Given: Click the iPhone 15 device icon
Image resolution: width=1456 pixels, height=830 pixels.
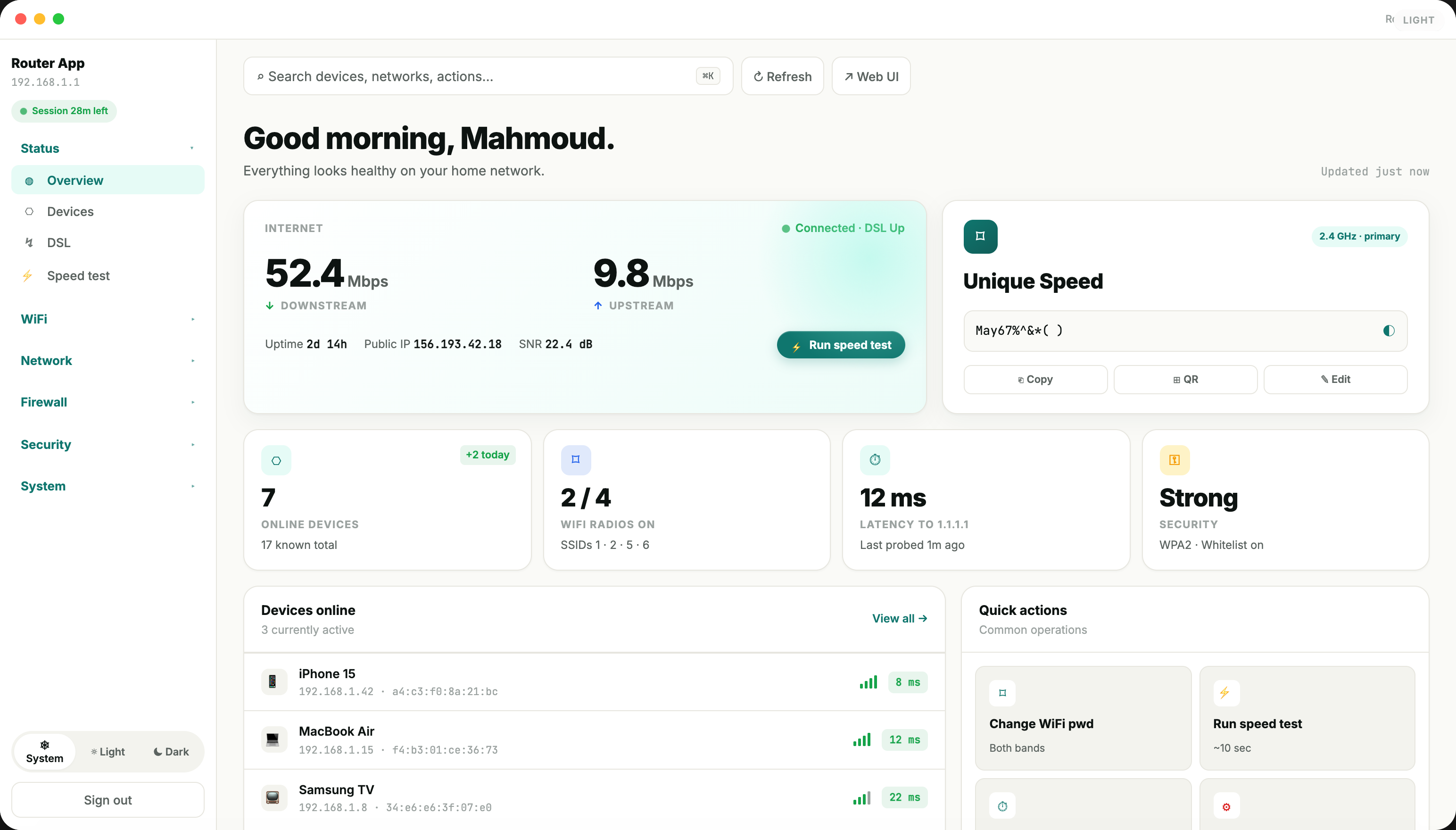Looking at the screenshot, I should click(x=273, y=682).
